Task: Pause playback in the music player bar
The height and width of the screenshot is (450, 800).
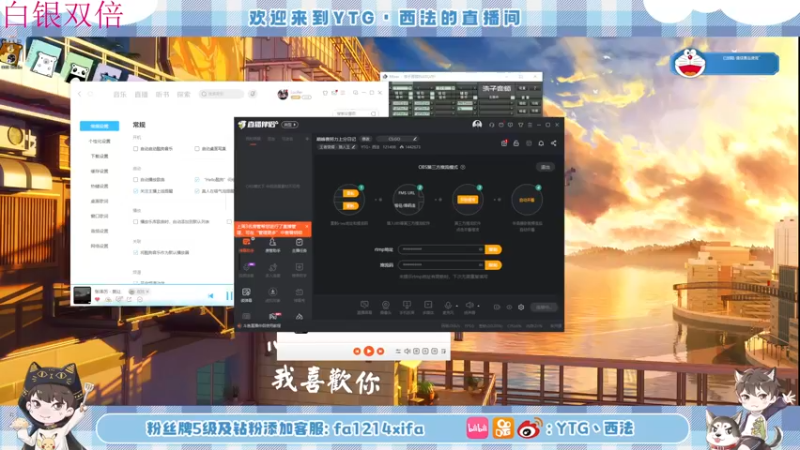Action: [x=229, y=295]
